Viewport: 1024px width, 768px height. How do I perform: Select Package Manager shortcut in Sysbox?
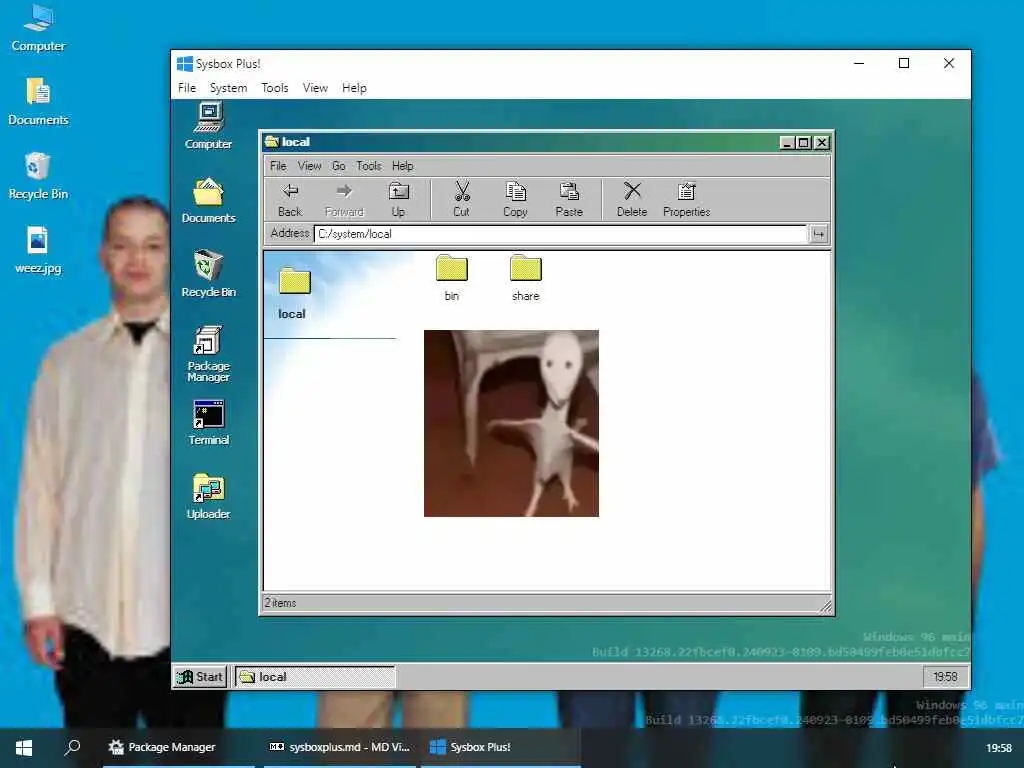pos(208,353)
